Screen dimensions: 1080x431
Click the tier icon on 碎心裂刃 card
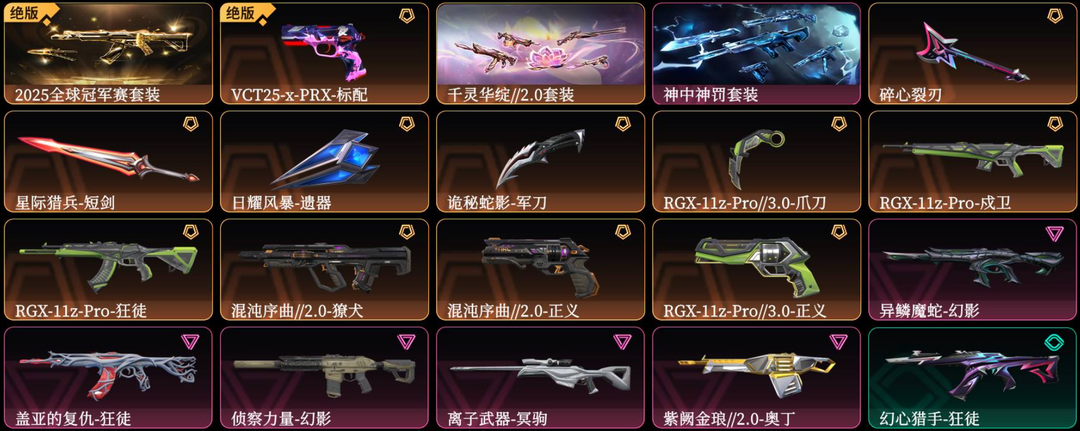click(x=1054, y=16)
